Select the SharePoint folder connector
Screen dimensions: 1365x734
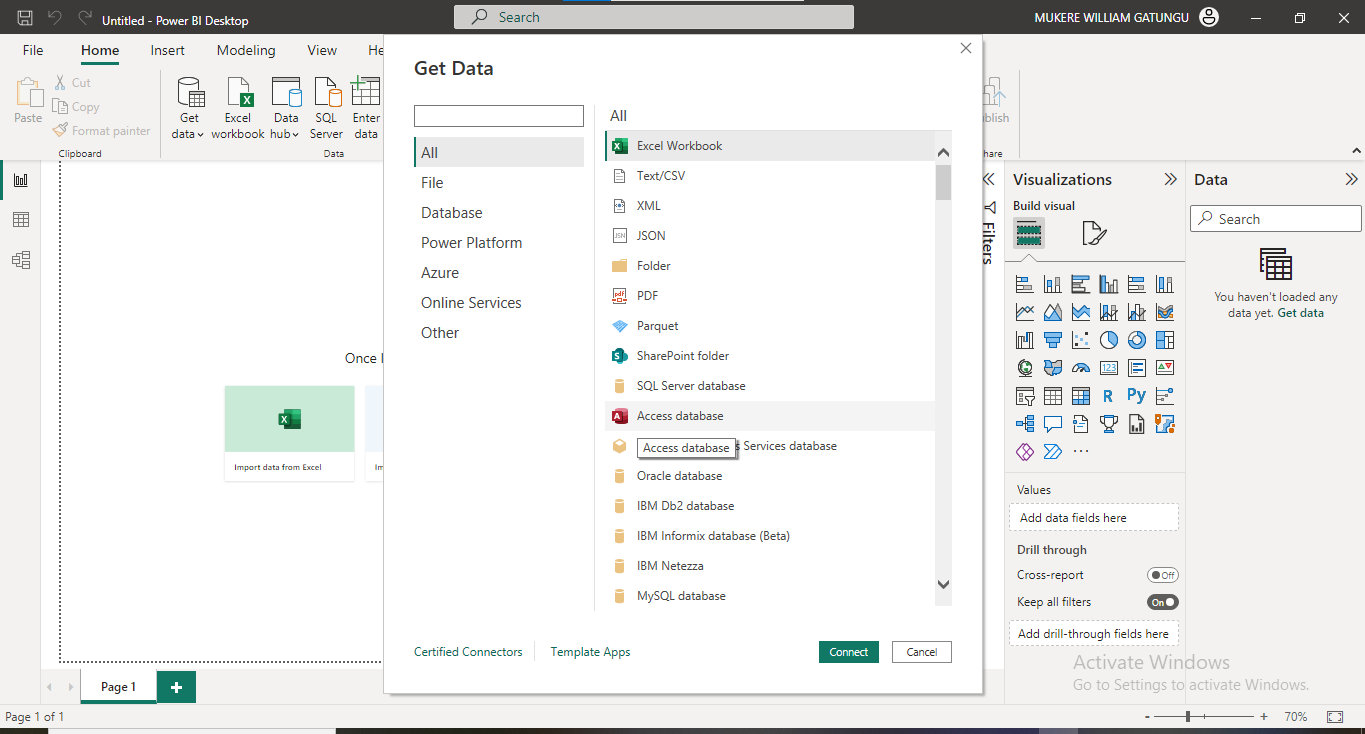coord(770,356)
